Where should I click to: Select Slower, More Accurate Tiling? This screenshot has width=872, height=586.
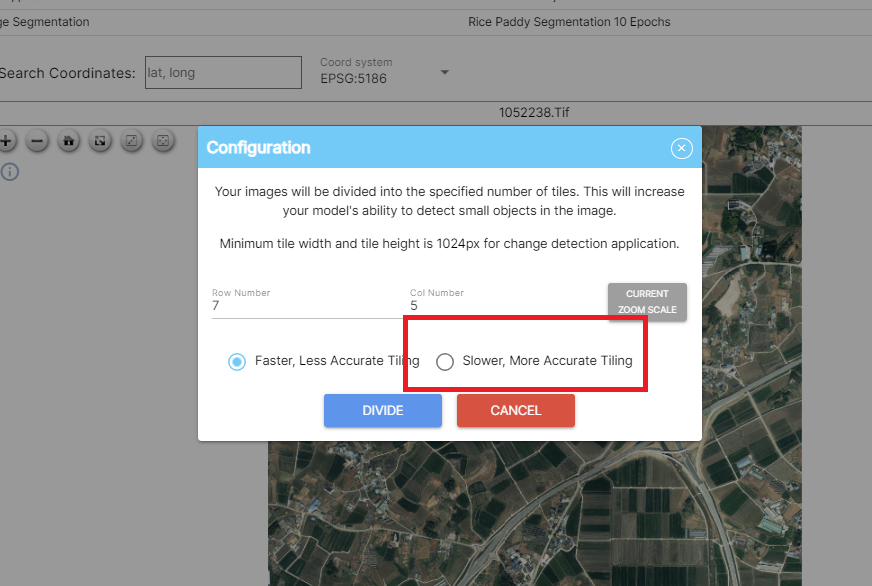[x=445, y=361]
